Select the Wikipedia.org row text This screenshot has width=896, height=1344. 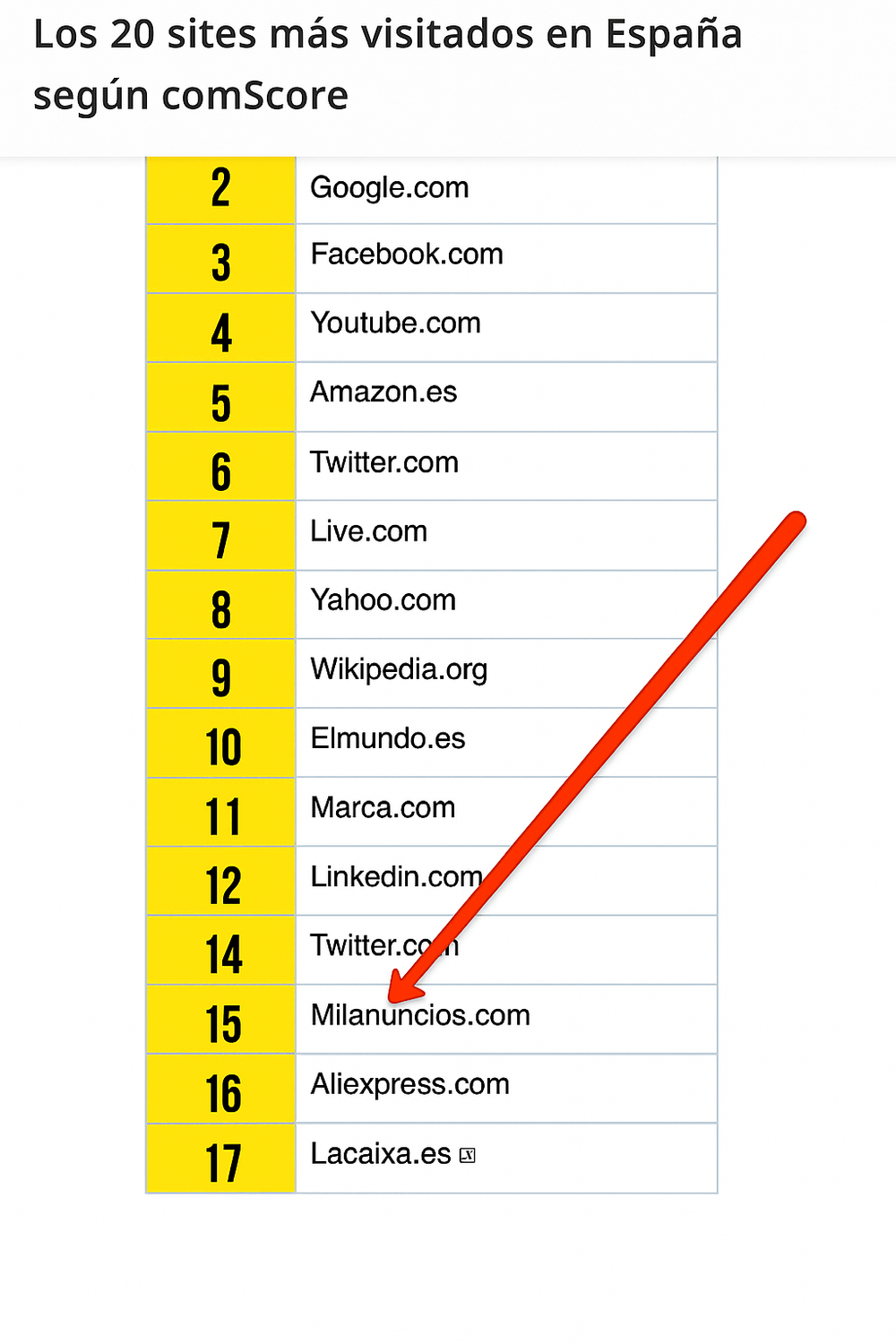pyautogui.click(x=399, y=669)
